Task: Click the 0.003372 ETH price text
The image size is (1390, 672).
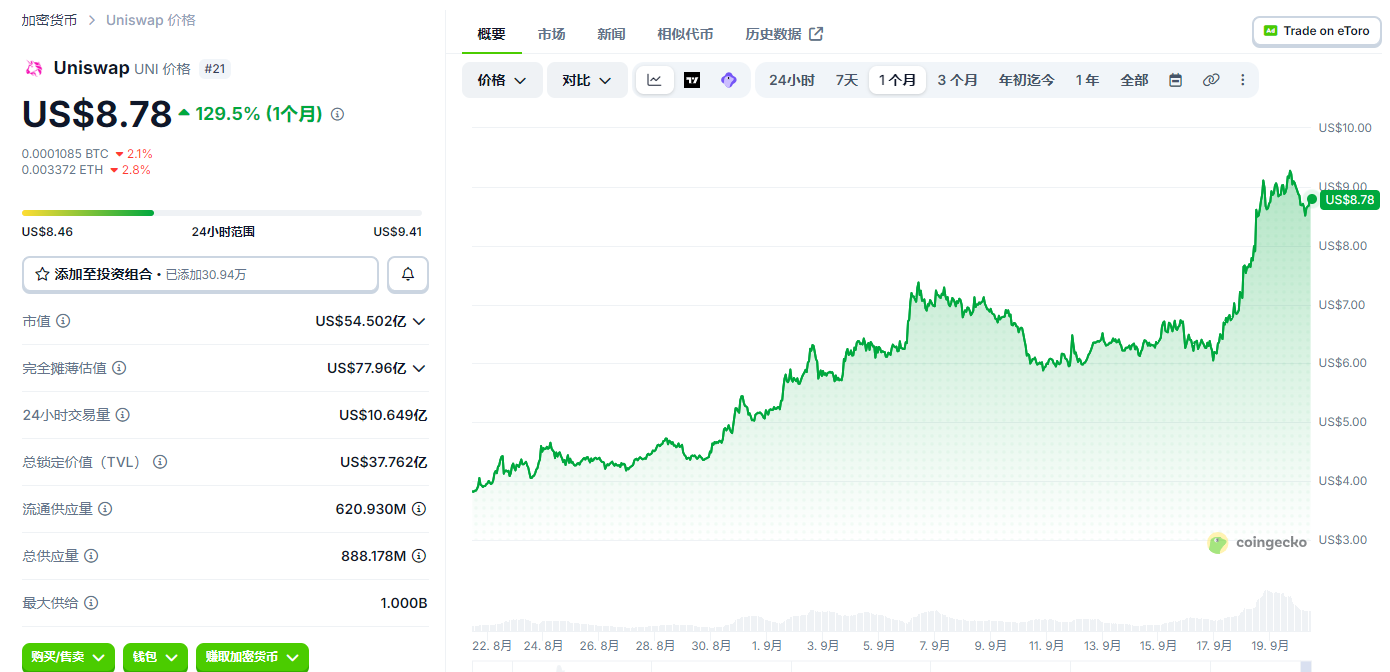Action: point(63,170)
